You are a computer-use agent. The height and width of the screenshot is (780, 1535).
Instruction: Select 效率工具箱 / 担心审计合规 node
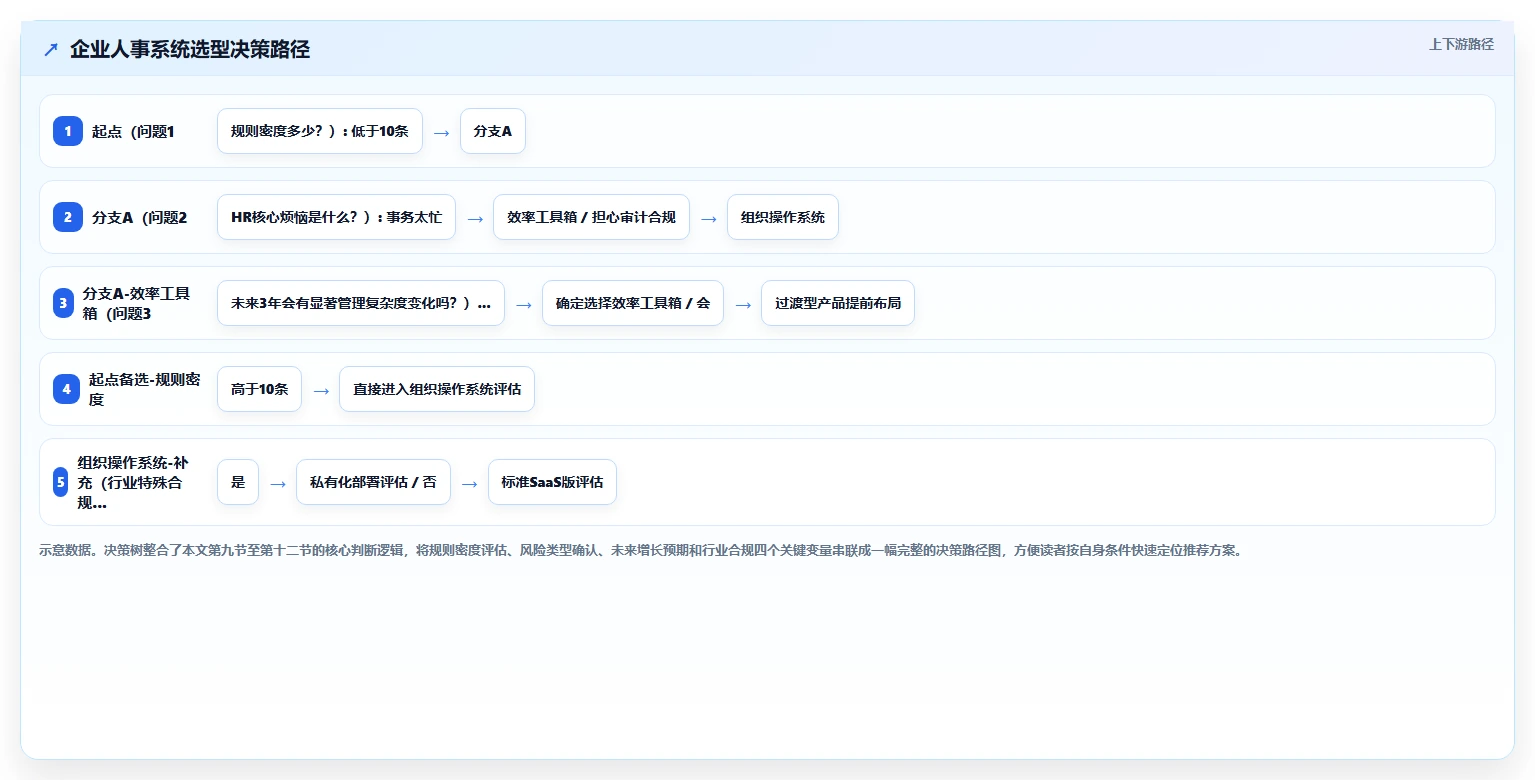pos(591,217)
